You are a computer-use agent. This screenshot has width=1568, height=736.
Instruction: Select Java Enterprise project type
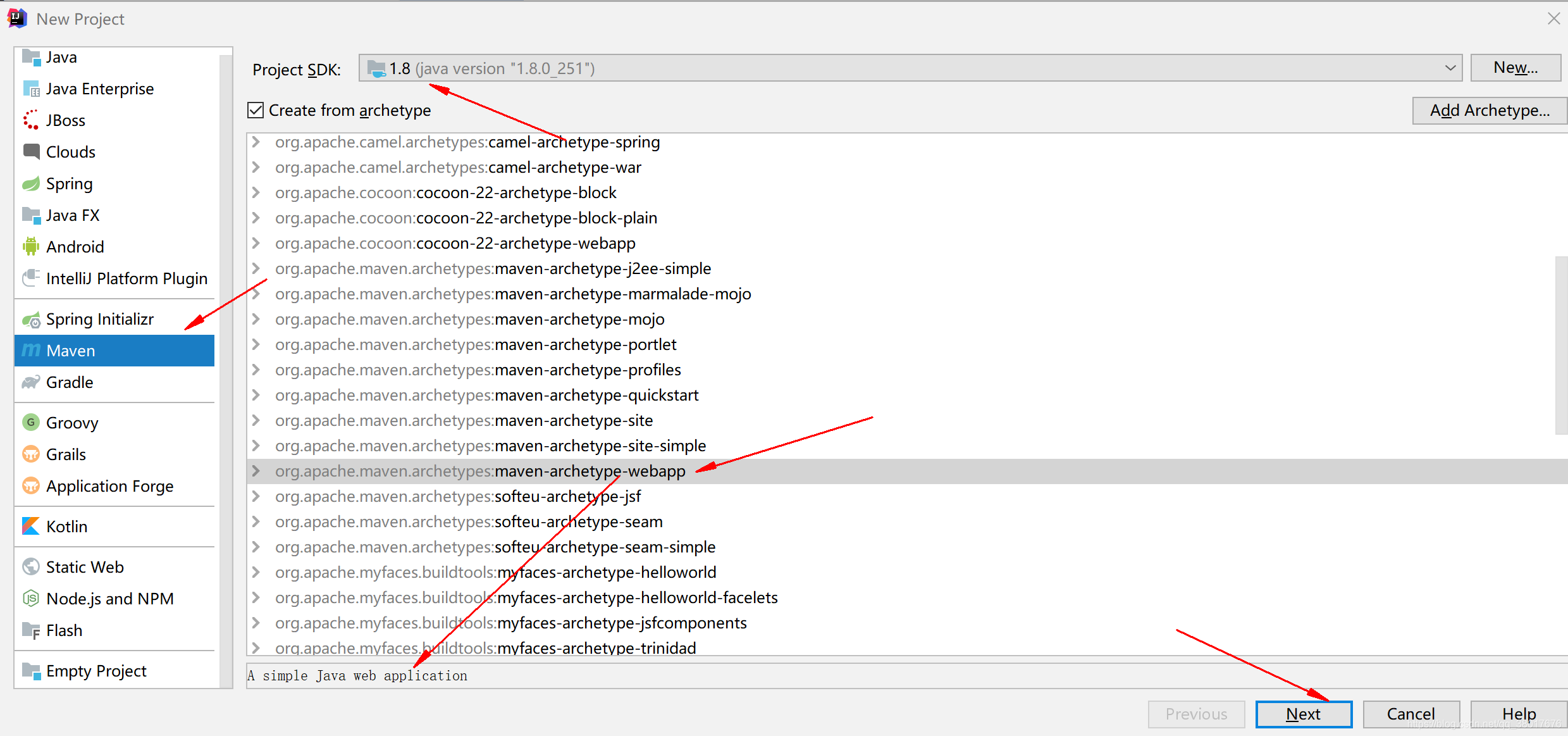[x=114, y=89]
